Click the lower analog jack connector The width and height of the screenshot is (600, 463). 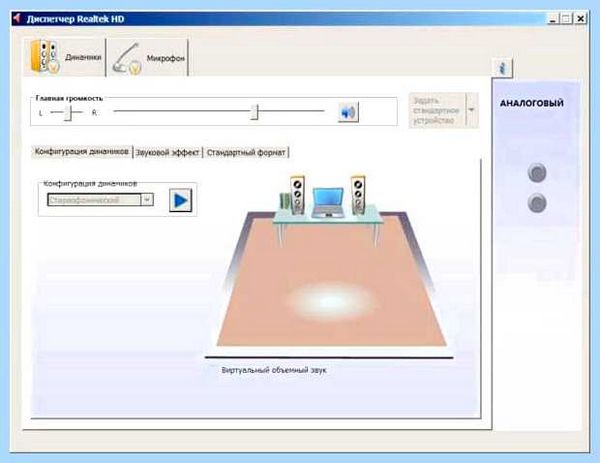pyautogui.click(x=537, y=203)
